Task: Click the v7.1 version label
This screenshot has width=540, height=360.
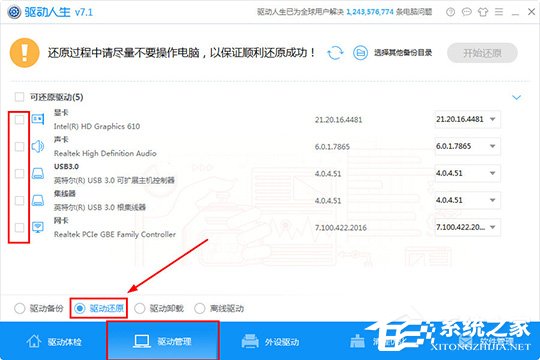Action: 84,12
